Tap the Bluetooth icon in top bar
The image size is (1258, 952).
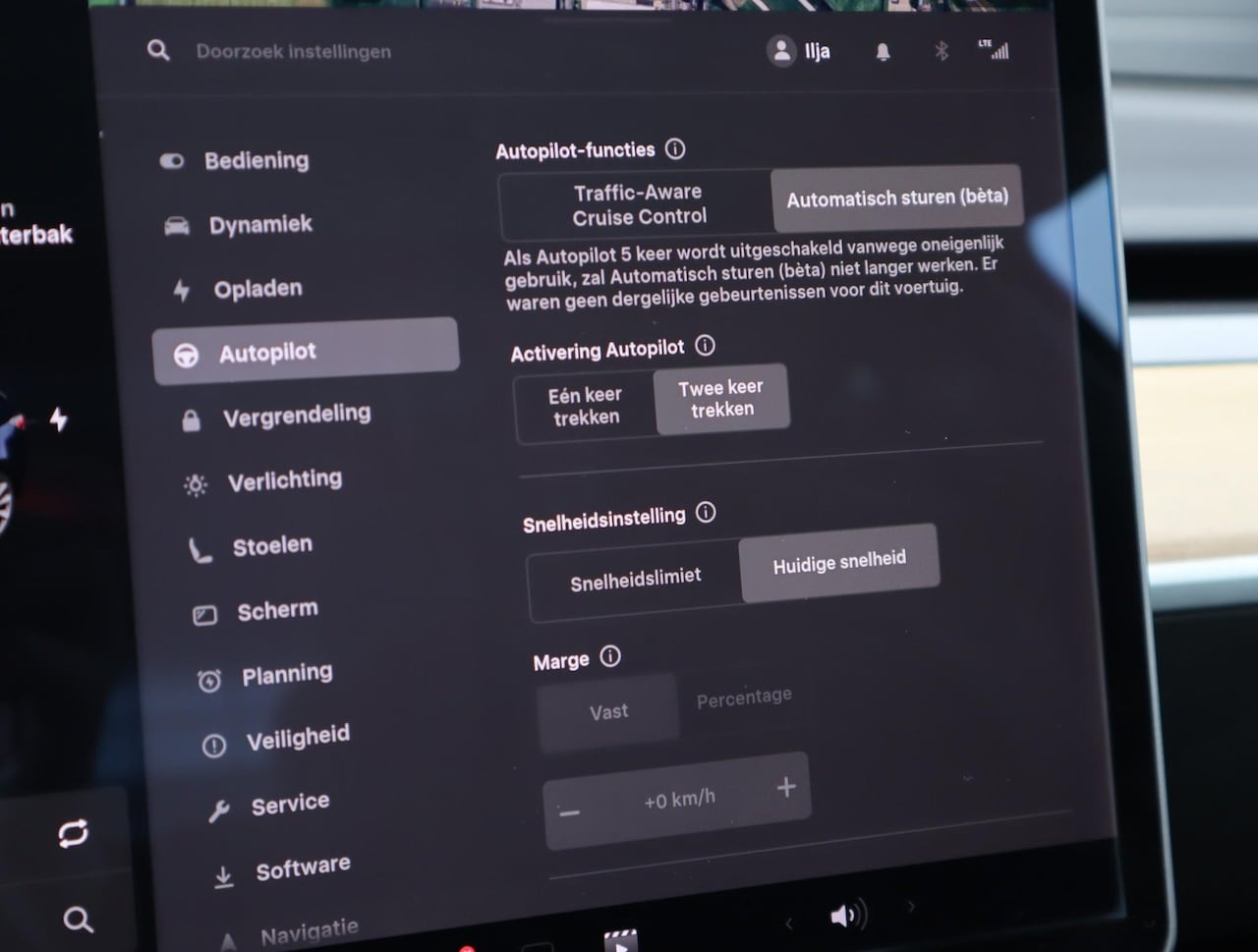coord(941,51)
